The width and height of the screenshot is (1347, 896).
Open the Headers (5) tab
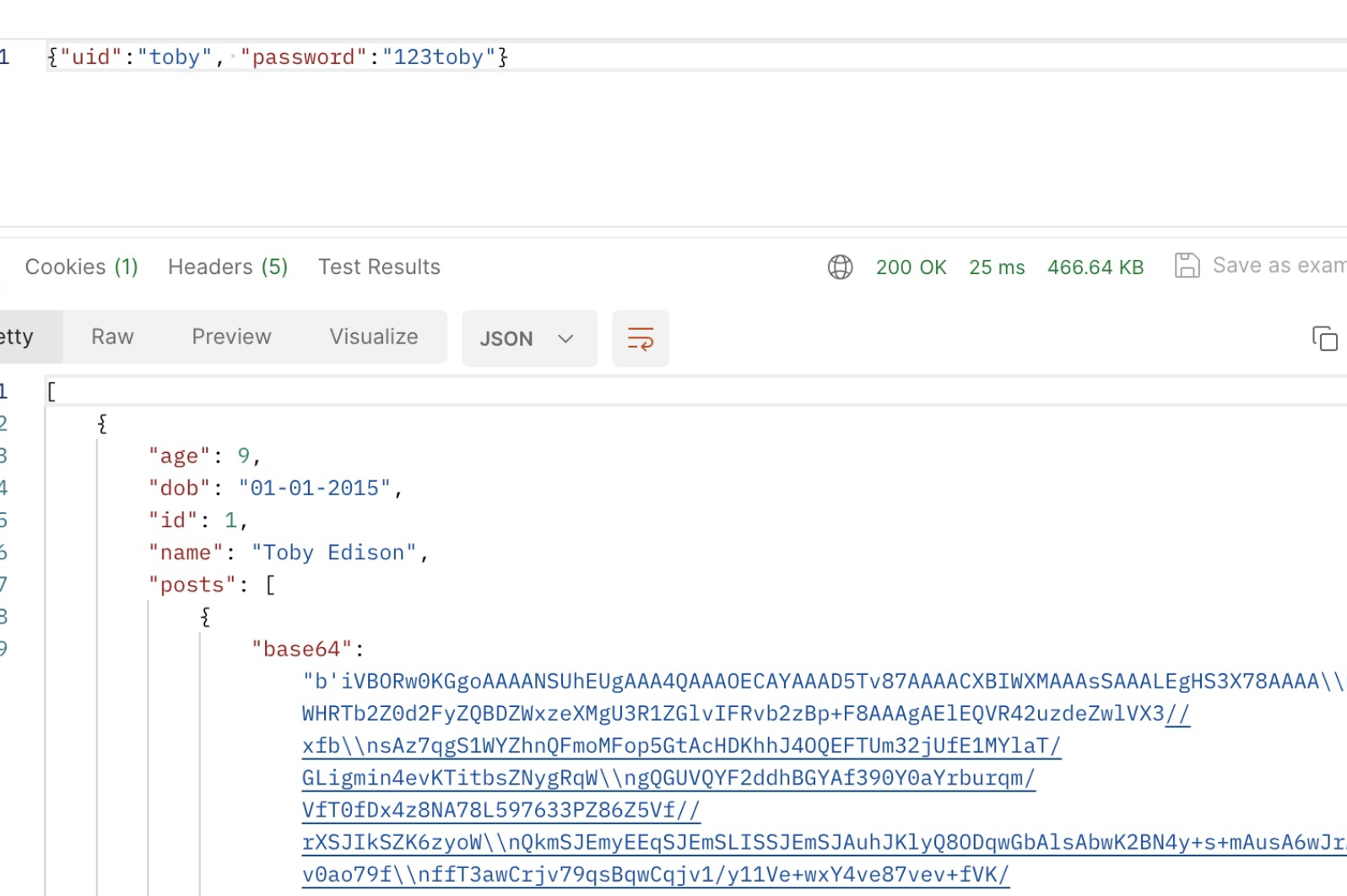point(228,267)
